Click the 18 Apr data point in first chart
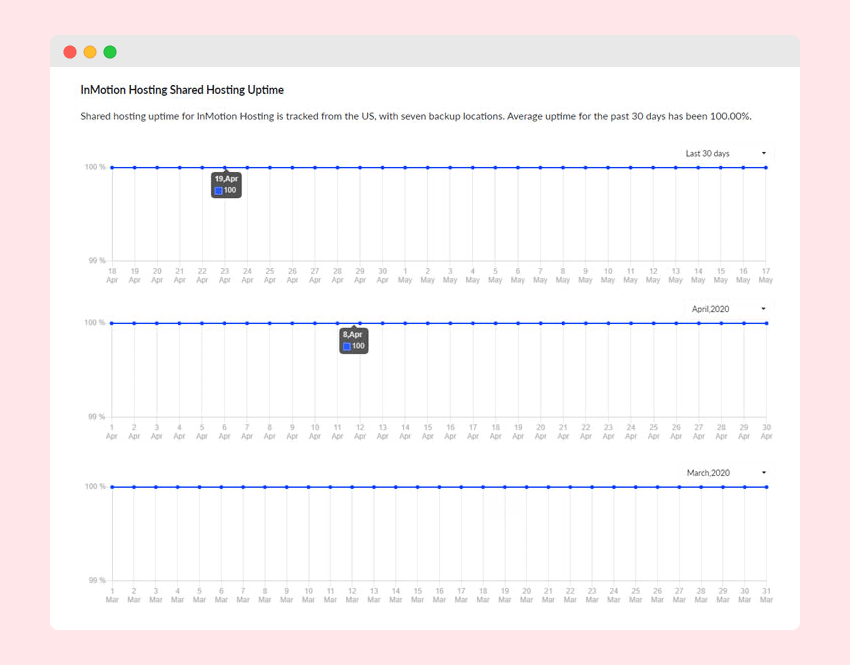850x665 pixels. [x=112, y=167]
